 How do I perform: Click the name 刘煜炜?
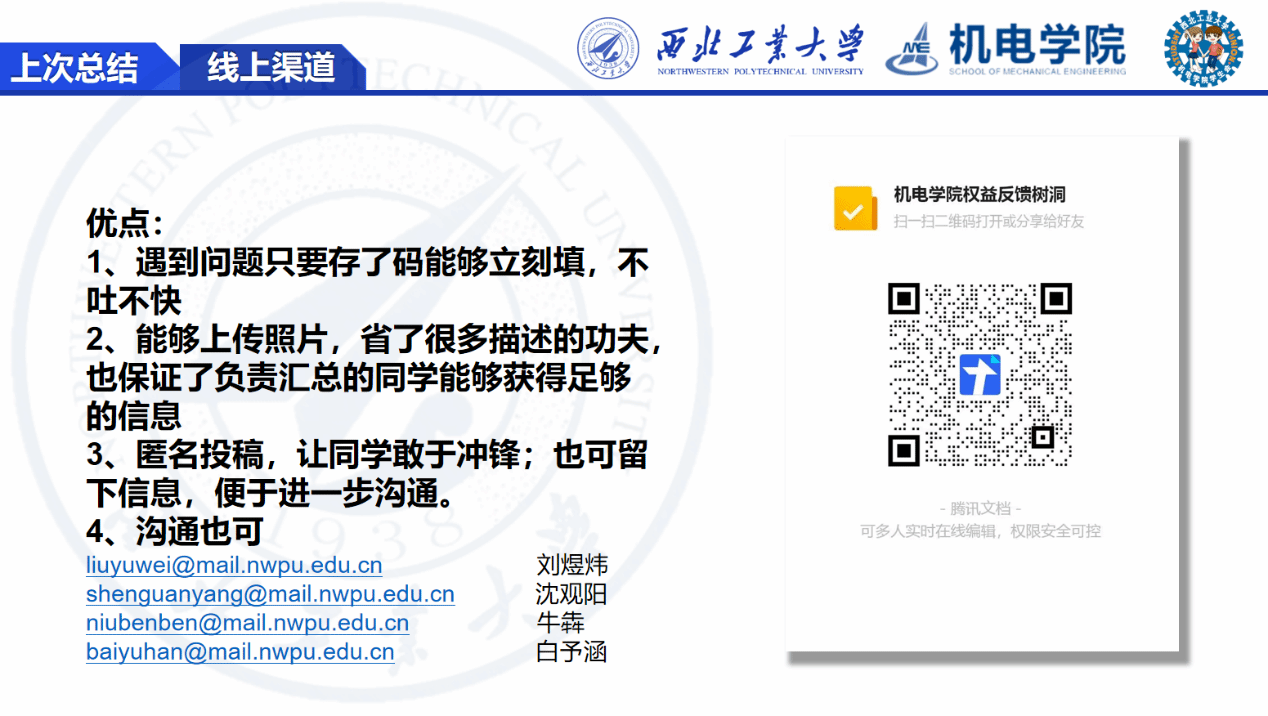572,565
